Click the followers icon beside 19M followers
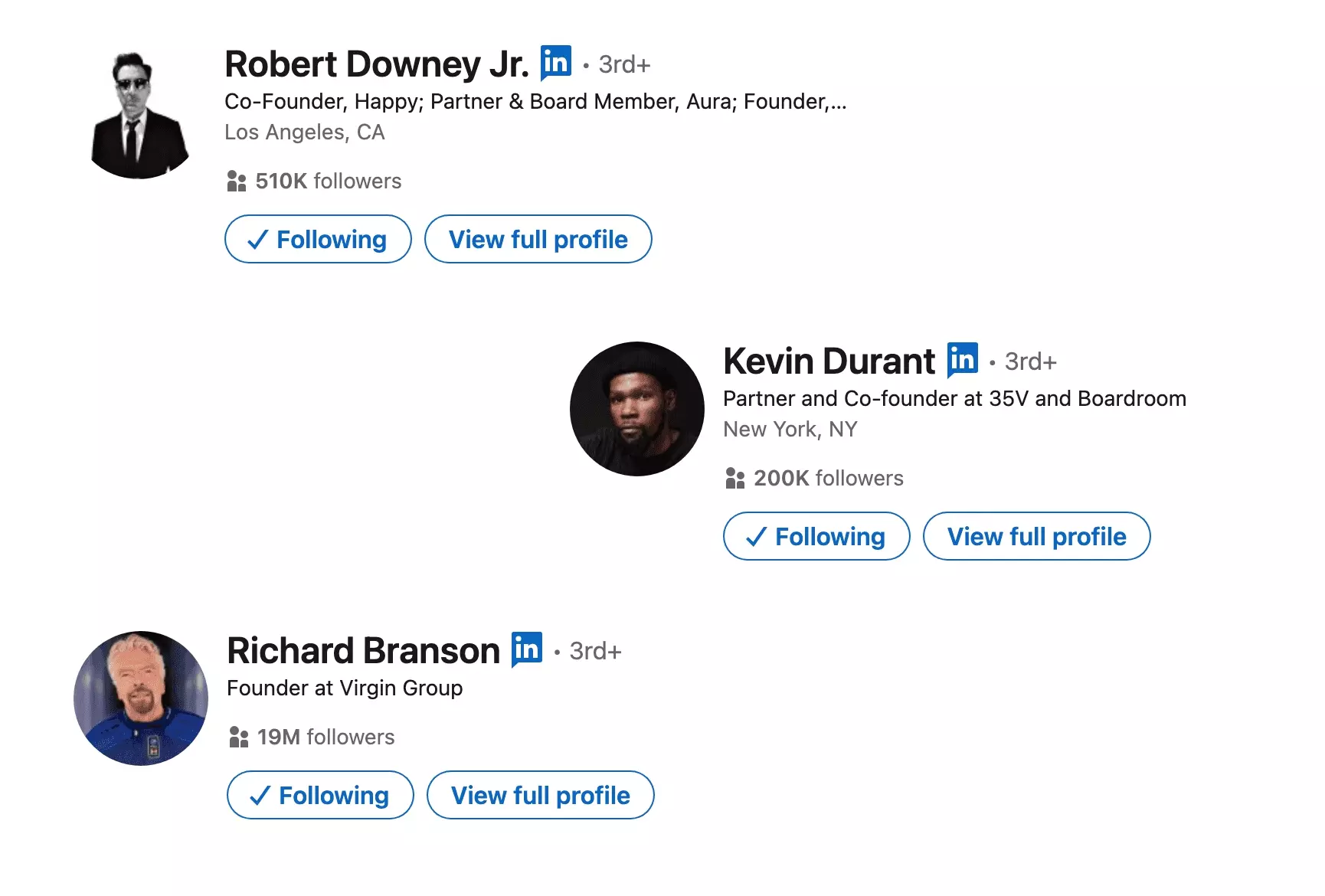Image resolution: width=1325 pixels, height=896 pixels. pyautogui.click(x=238, y=737)
